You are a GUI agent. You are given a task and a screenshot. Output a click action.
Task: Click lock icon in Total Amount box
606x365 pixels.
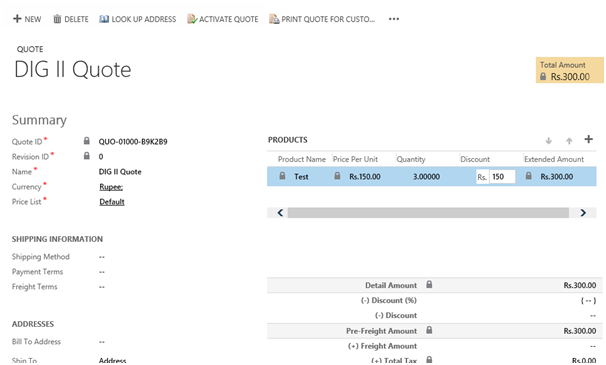tap(543, 77)
